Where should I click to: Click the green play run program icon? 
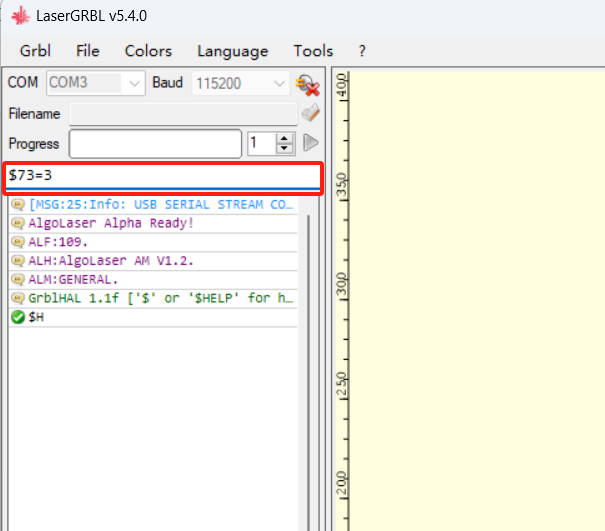coord(311,143)
